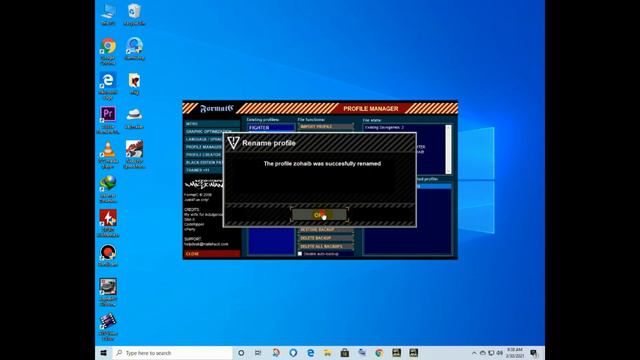Click the DELETE ALL BACKUPS button
This screenshot has width=640, height=360.
coord(326,247)
